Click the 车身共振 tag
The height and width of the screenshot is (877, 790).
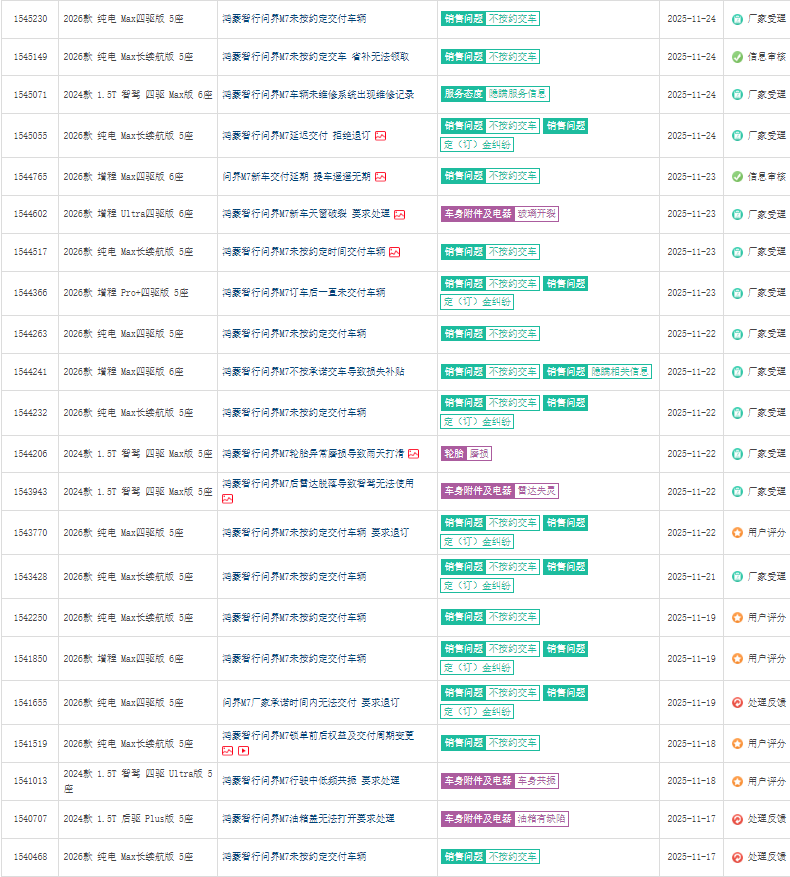537,781
